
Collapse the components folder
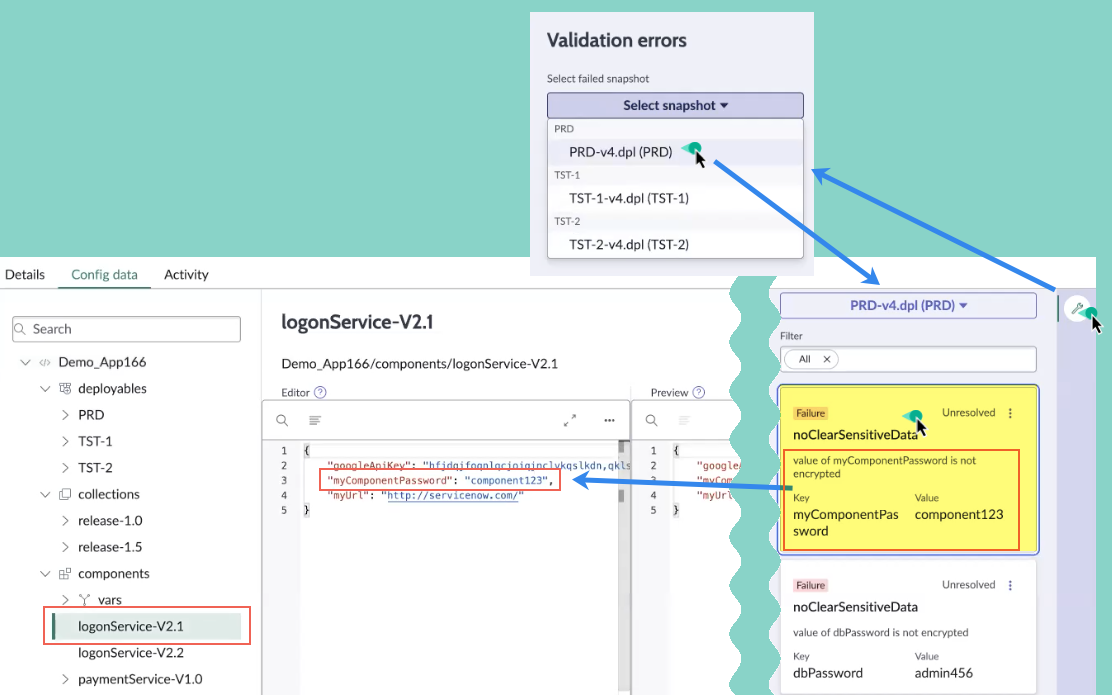click(x=45, y=574)
